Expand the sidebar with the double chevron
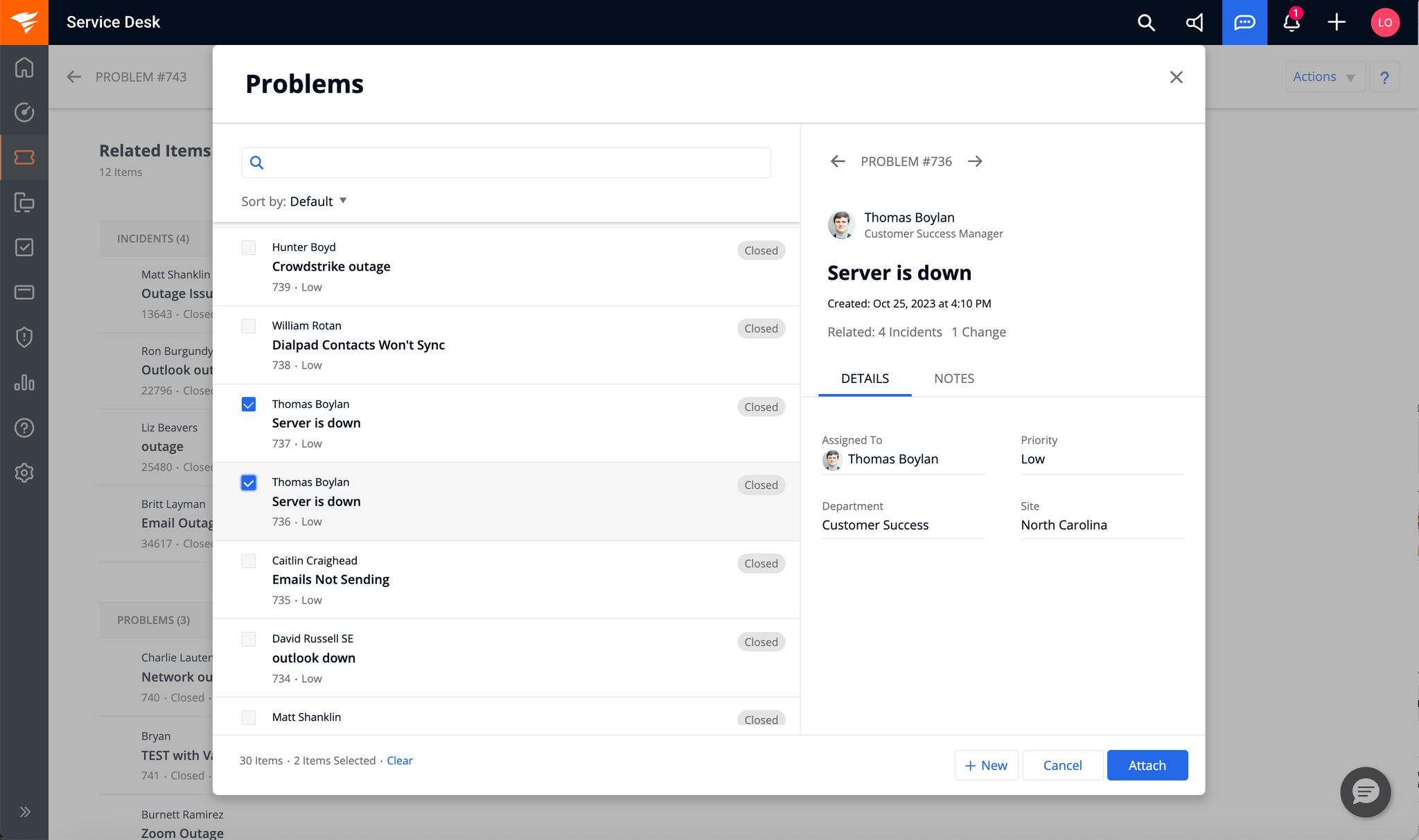This screenshot has height=840, width=1419. coord(25,812)
